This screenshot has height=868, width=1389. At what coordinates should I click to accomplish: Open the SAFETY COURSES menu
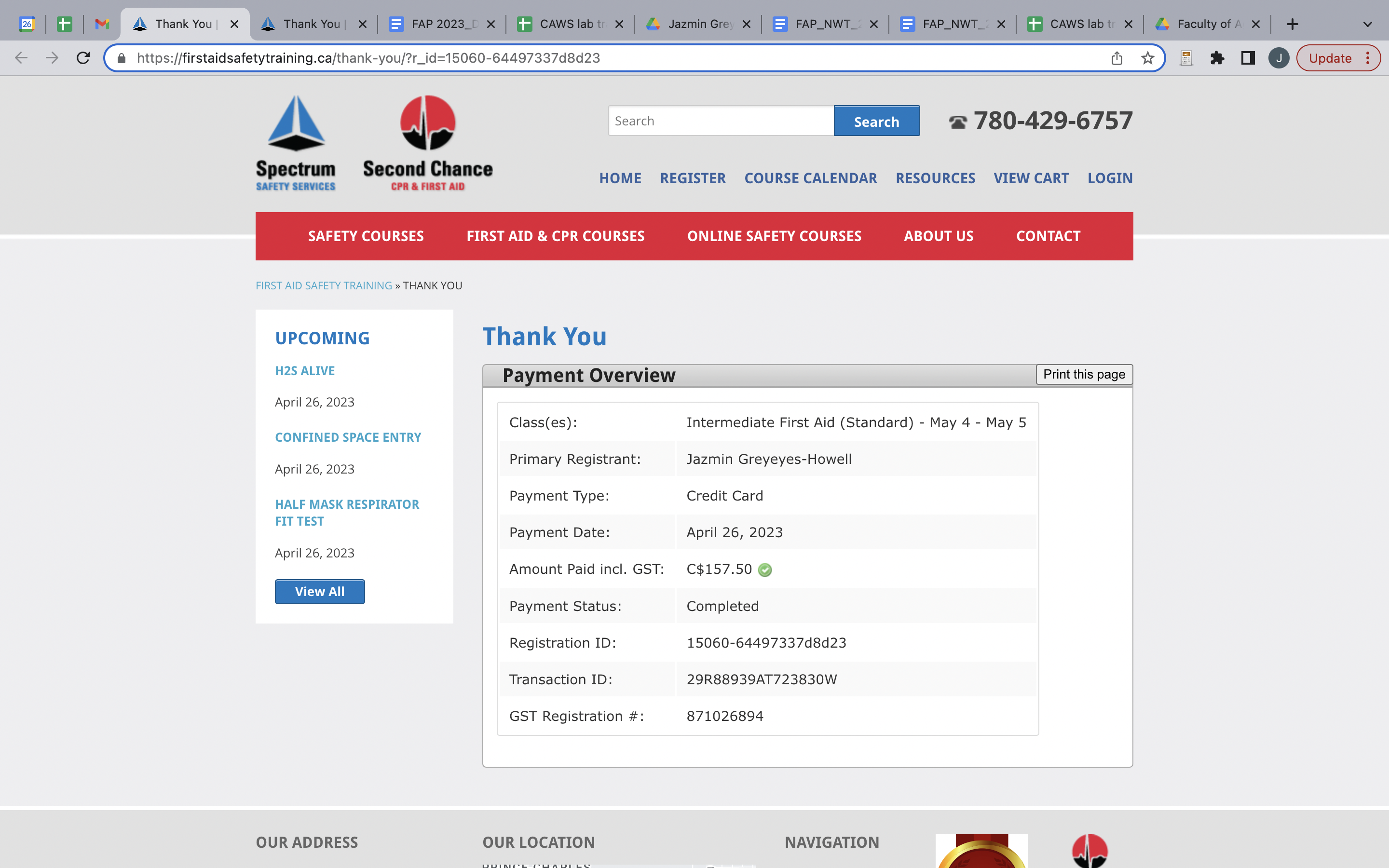366,236
